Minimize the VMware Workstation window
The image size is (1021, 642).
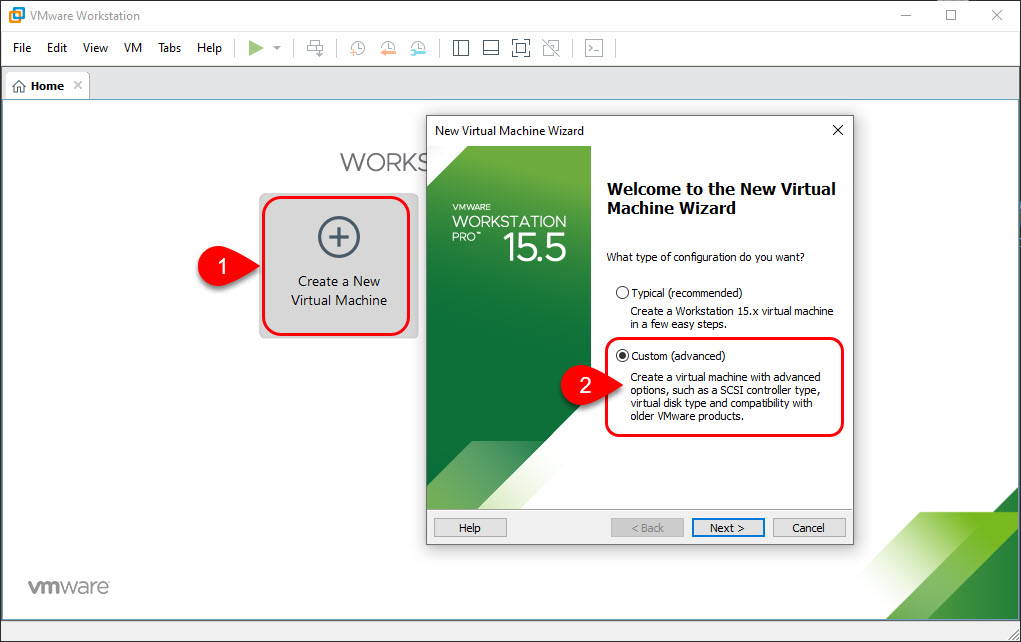pyautogui.click(x=906, y=15)
